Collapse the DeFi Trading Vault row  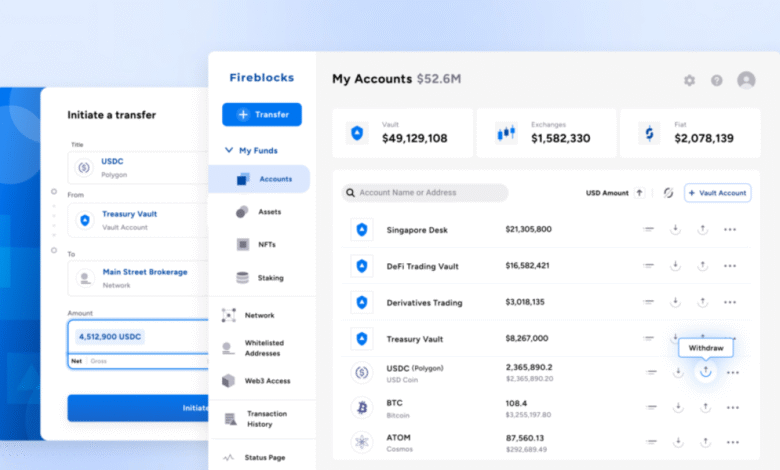point(648,266)
